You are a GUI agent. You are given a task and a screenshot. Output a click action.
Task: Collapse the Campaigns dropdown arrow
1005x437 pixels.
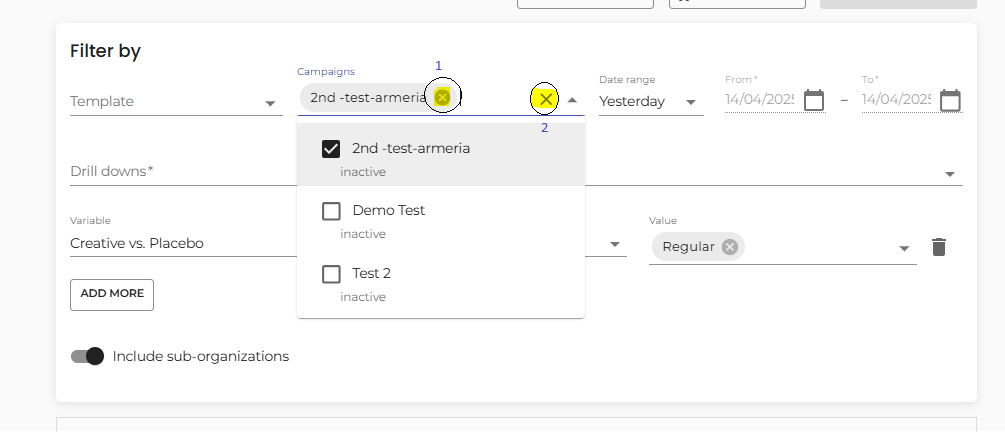(x=572, y=100)
